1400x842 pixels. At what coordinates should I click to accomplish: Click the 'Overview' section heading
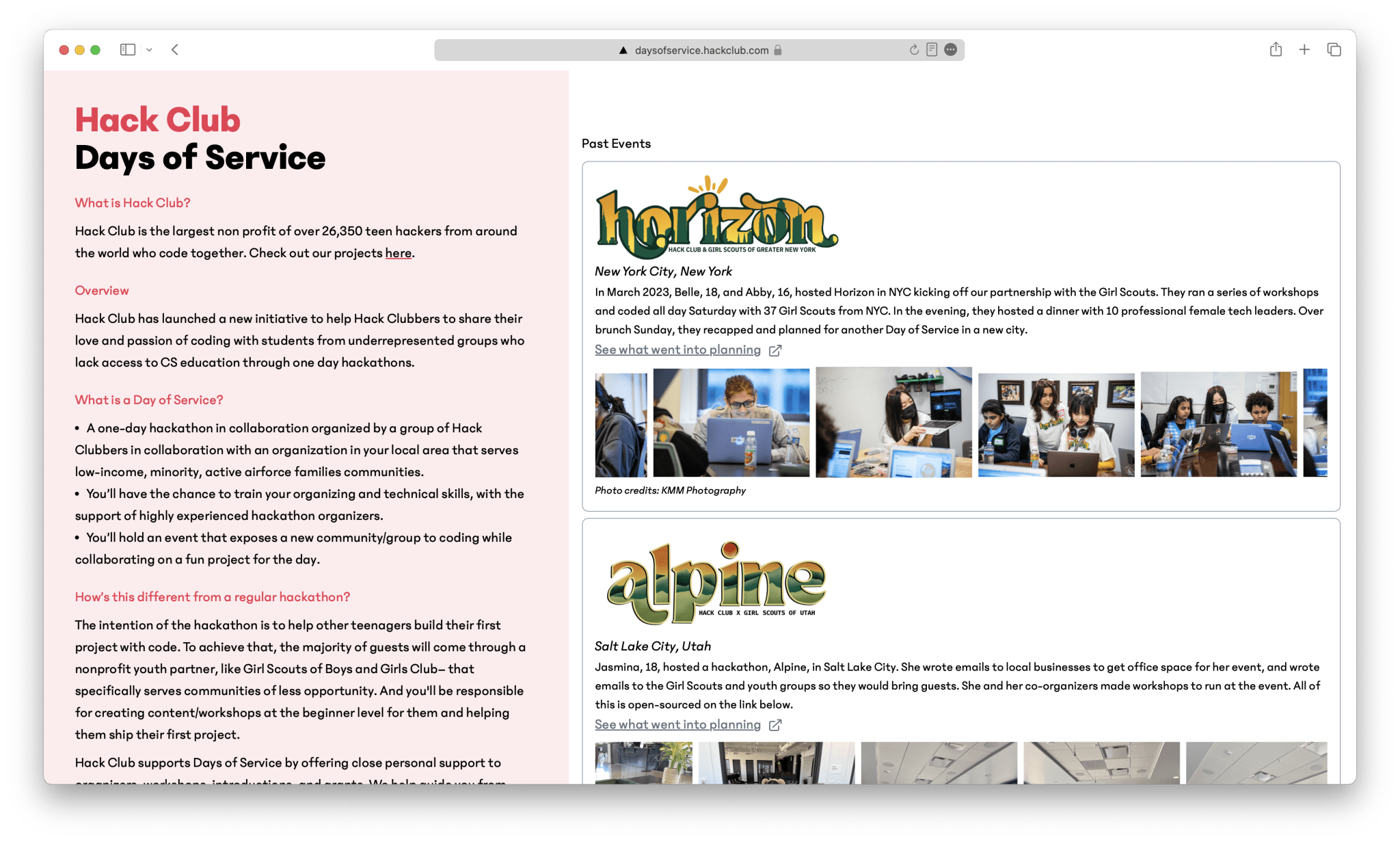102,291
